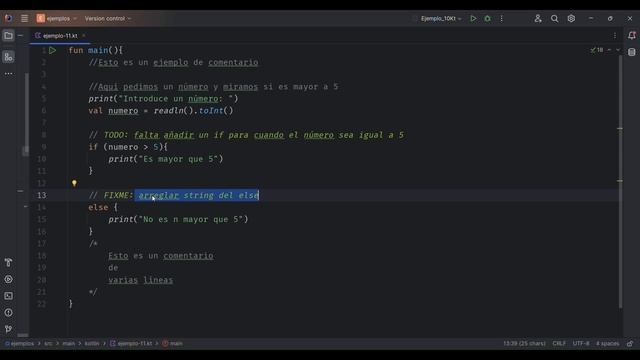Expand the Version control dropdown

point(108,18)
